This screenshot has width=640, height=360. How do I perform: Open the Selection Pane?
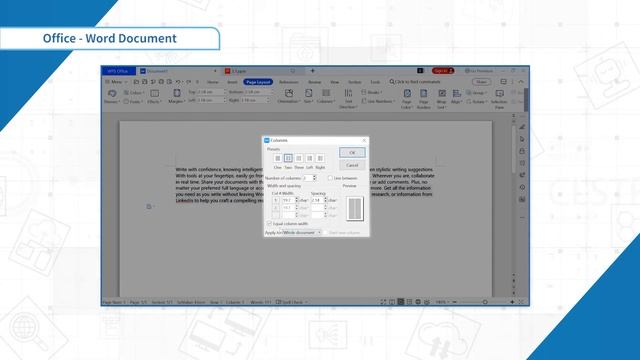tap(499, 99)
